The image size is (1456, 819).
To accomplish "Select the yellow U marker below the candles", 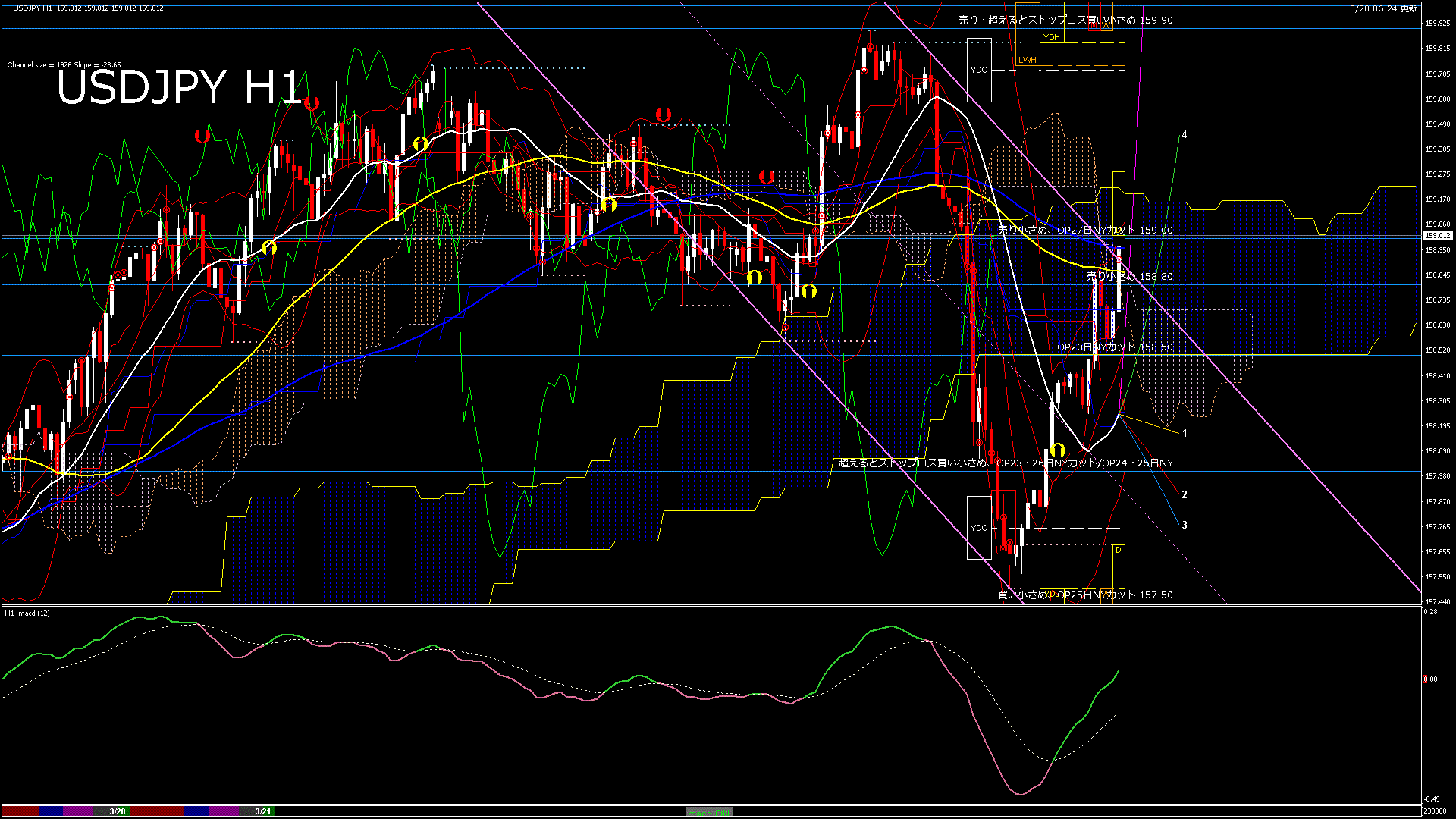I will point(808,292).
